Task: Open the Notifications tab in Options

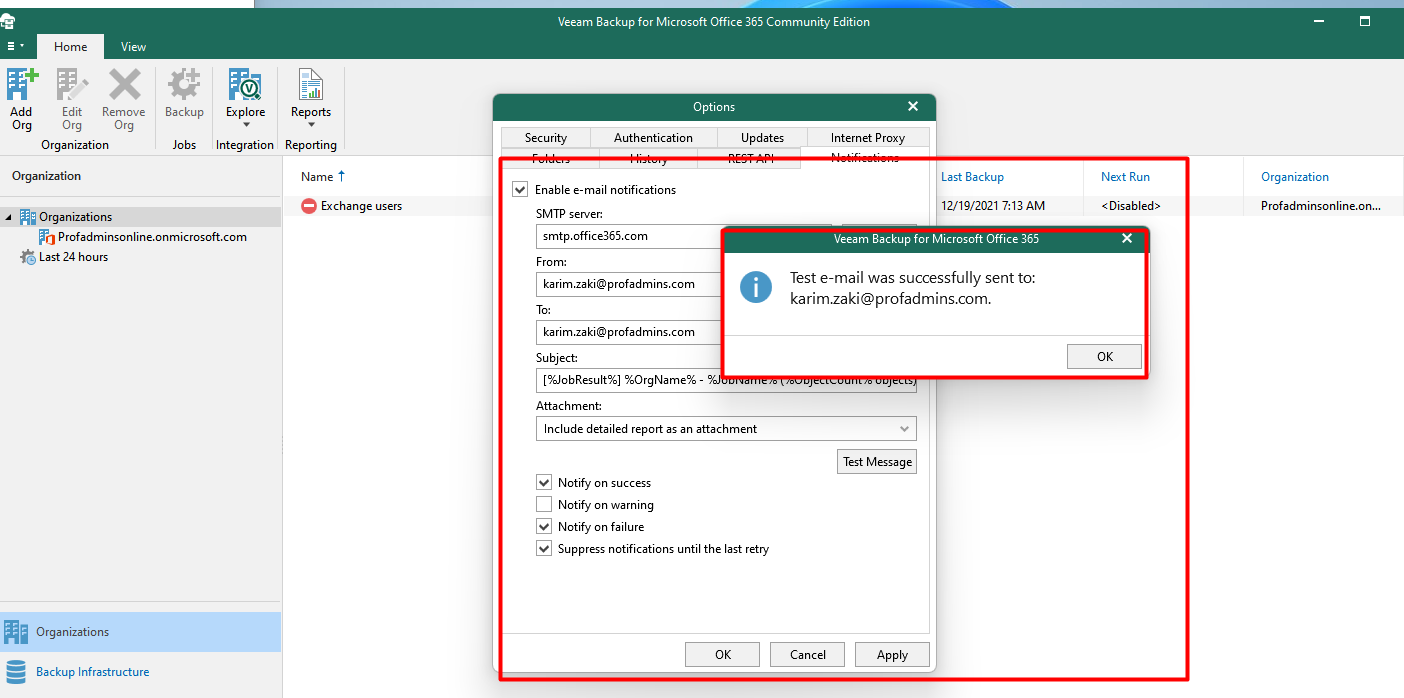Action: pos(865,158)
